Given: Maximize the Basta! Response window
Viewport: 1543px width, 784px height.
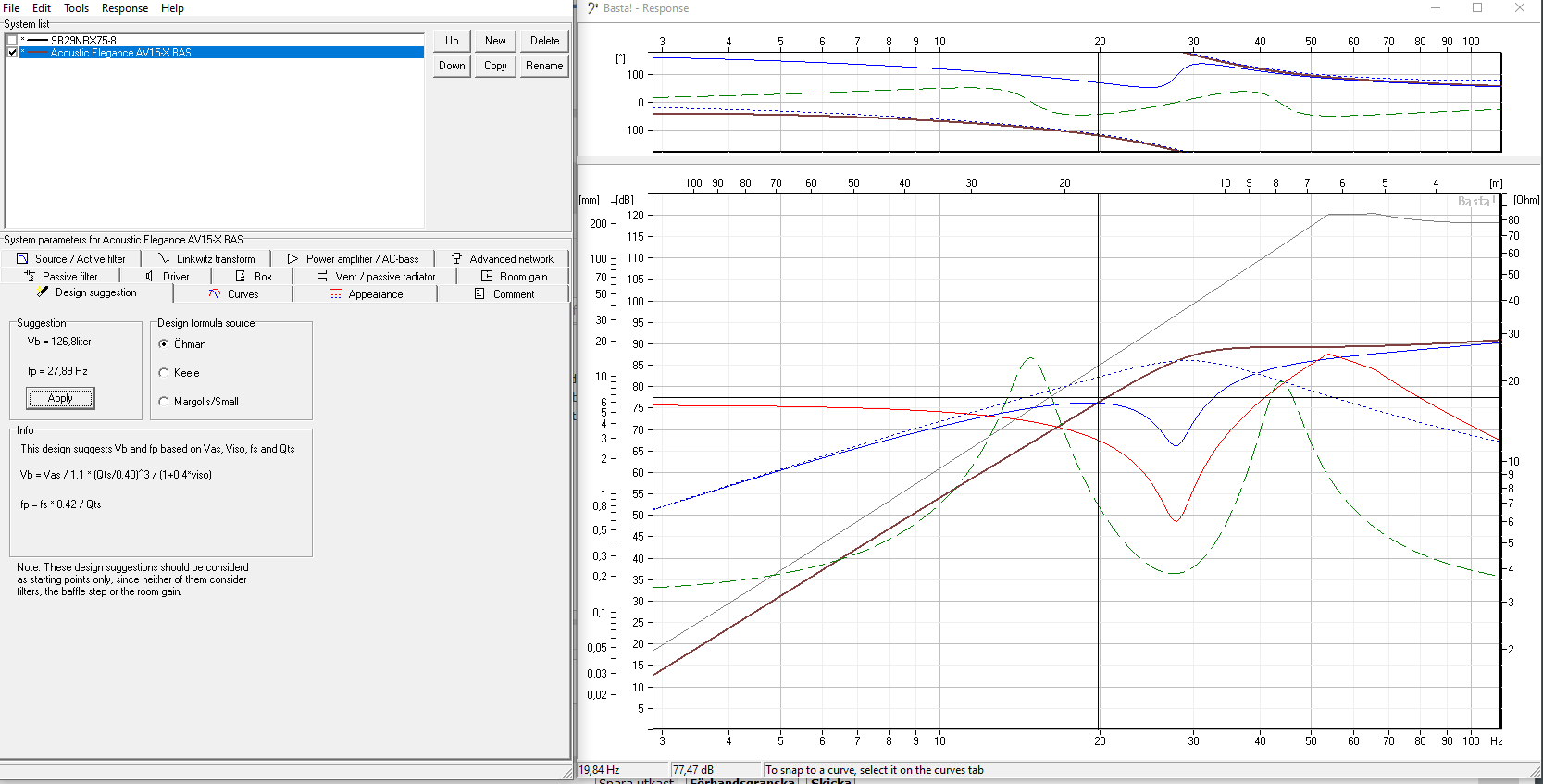Looking at the screenshot, I should click(1477, 8).
